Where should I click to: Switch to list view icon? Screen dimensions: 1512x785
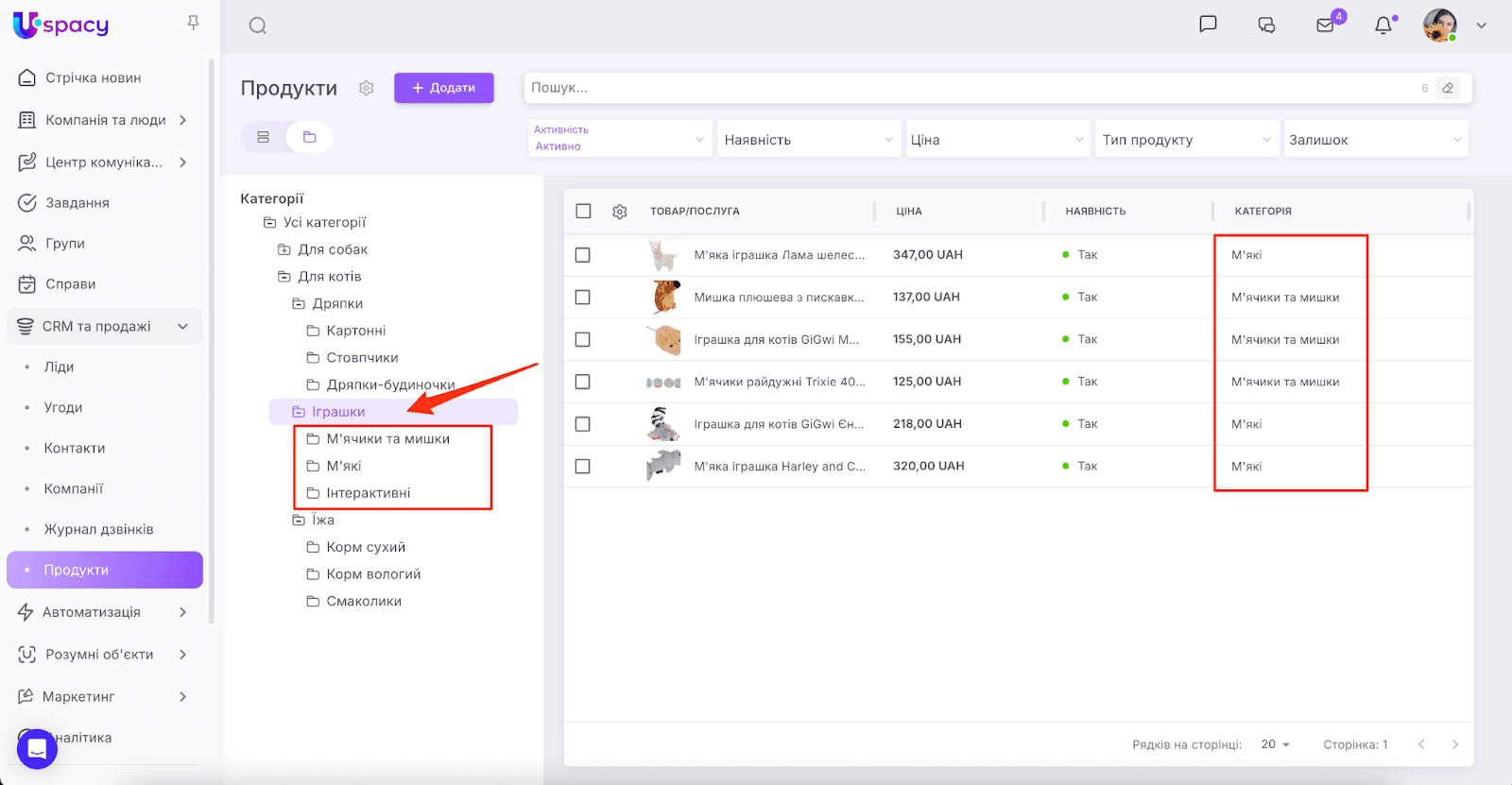coord(264,137)
